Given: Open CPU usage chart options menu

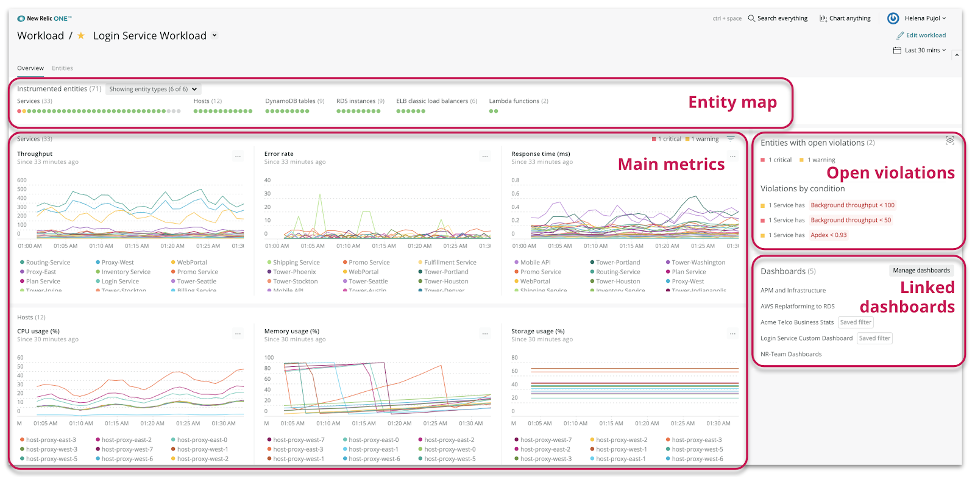Looking at the screenshot, I should pos(238,334).
